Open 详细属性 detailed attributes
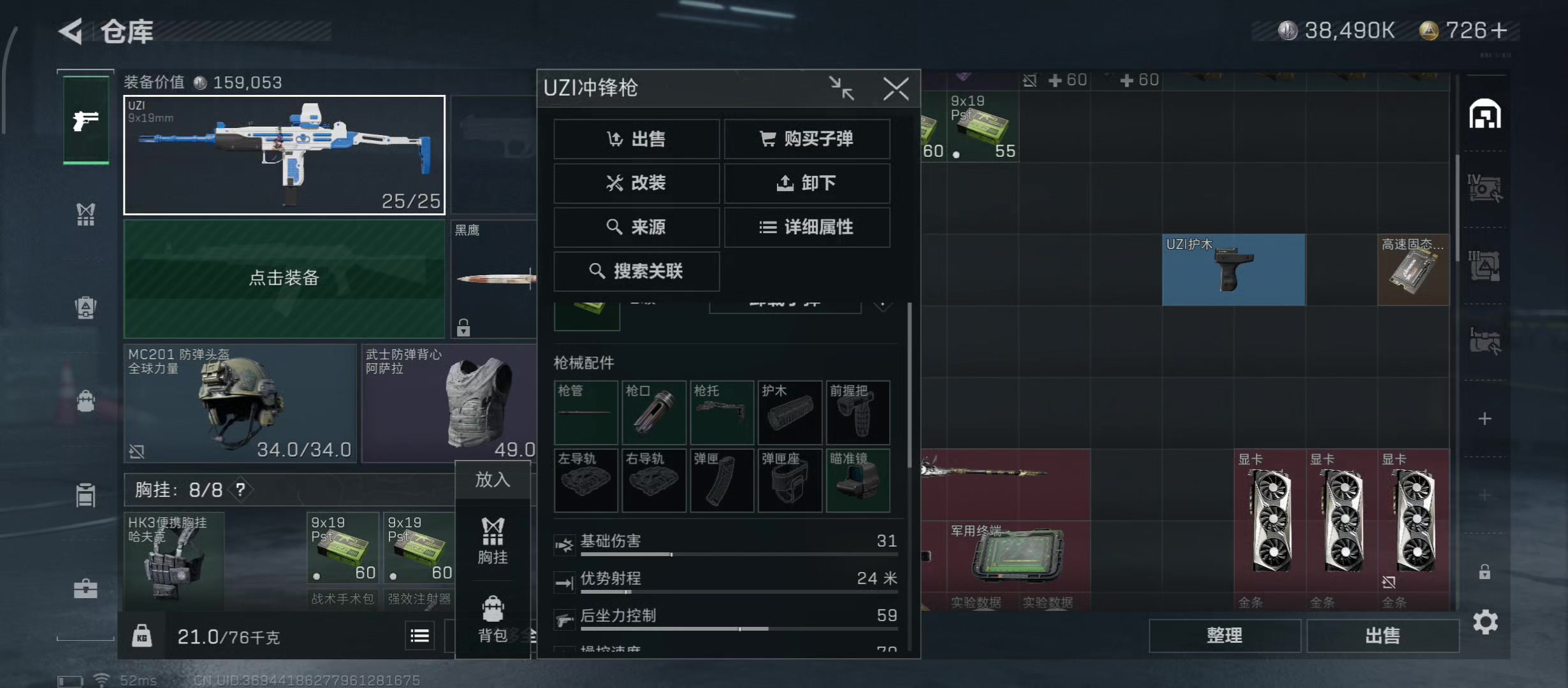Viewport: 1568px width, 688px height. click(x=807, y=227)
